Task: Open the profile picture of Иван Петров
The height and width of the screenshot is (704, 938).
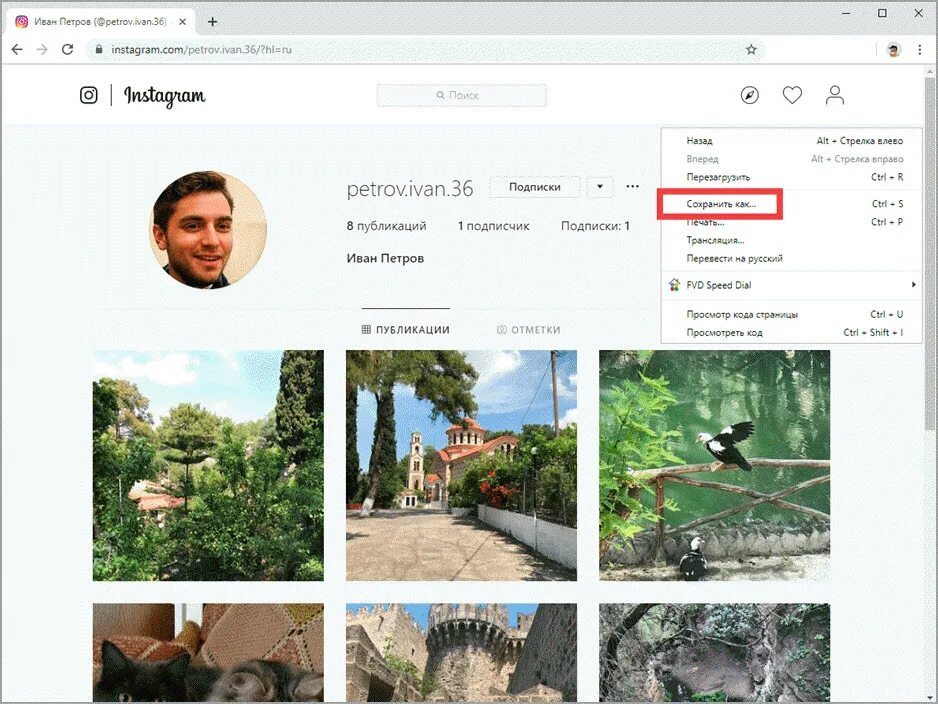Action: [208, 230]
